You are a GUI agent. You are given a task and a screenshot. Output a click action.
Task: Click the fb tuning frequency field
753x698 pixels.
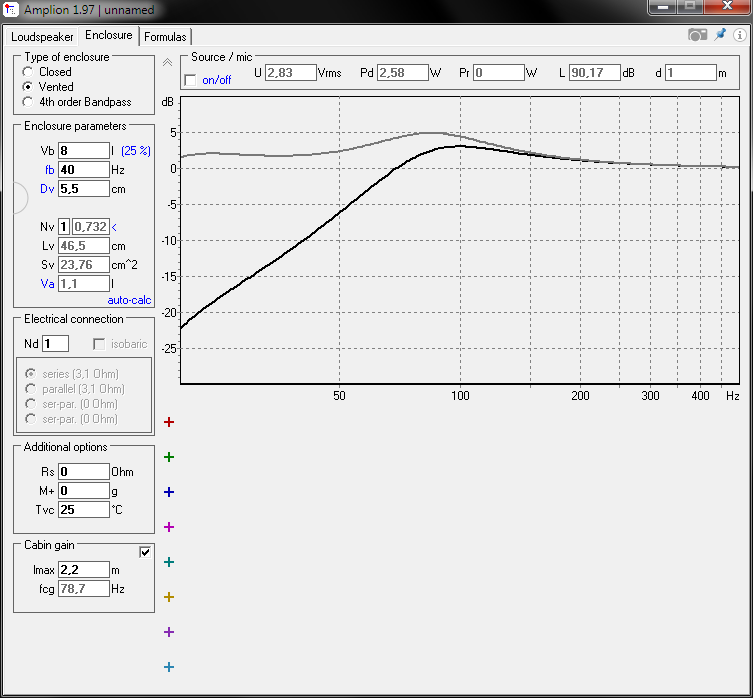click(x=84, y=170)
